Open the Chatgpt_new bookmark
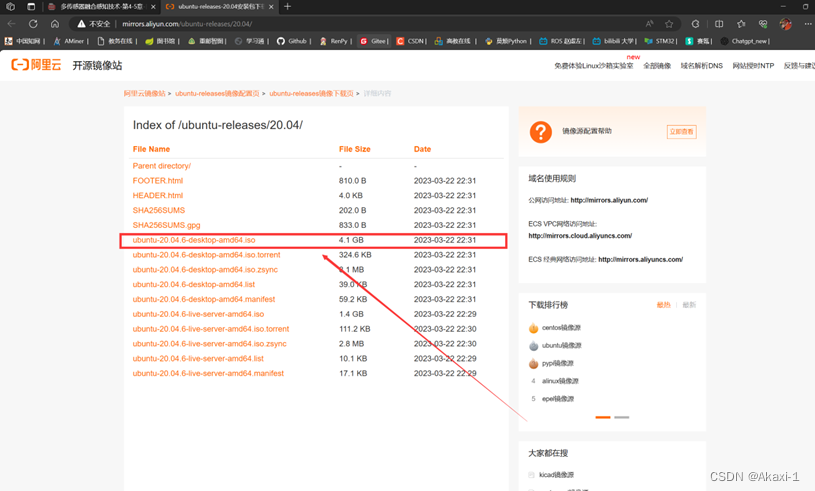The height and width of the screenshot is (491, 815). 744,41
